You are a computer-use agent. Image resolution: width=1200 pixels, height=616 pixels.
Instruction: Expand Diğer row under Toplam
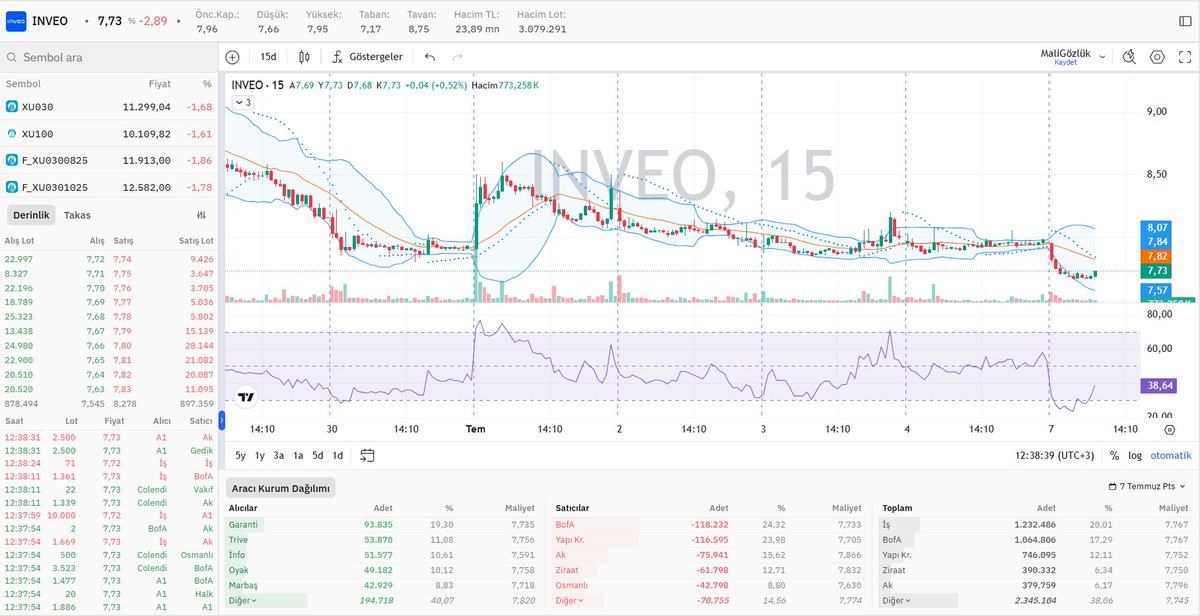pyautogui.click(x=896, y=600)
